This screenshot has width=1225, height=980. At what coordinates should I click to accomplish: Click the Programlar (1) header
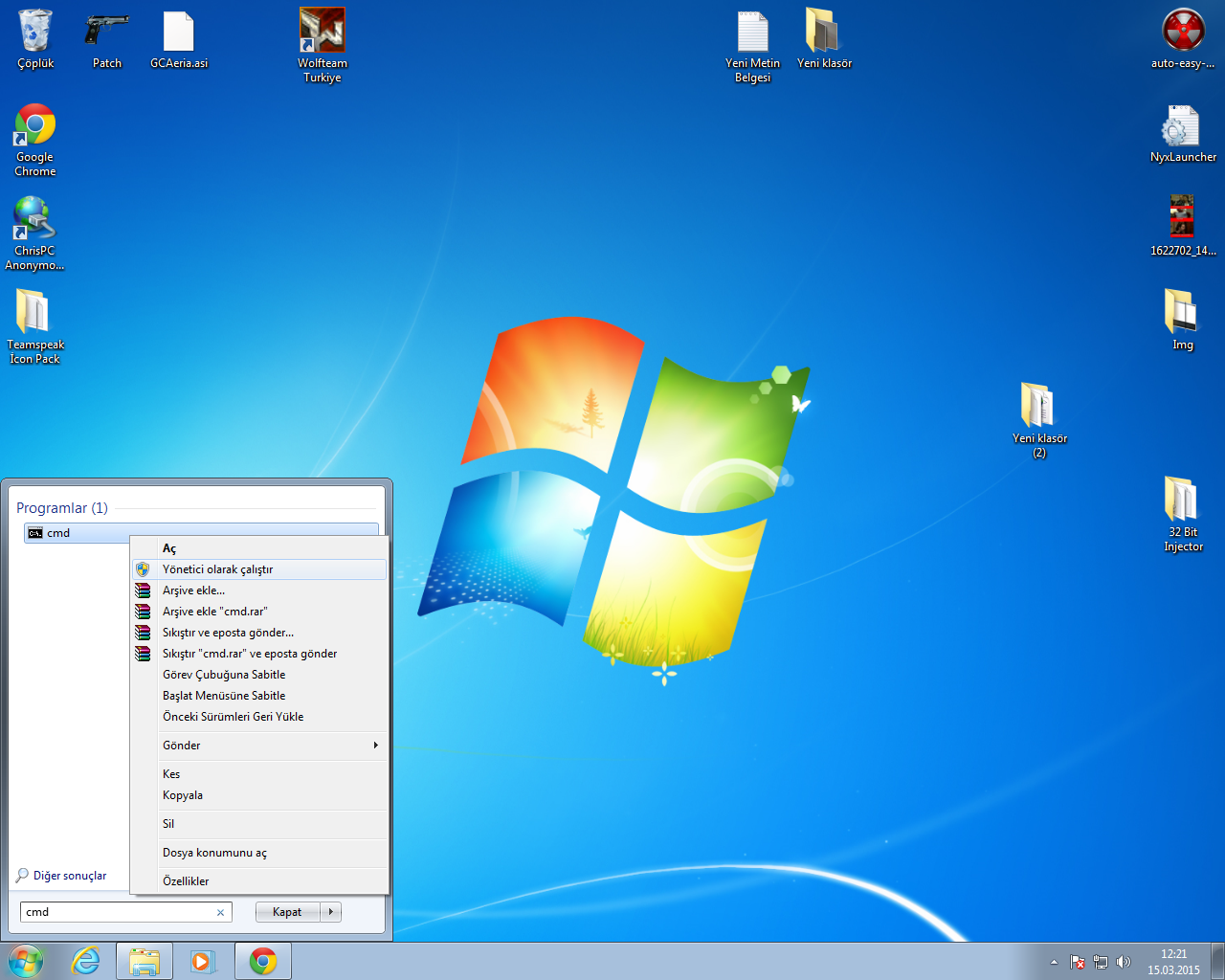[x=62, y=508]
